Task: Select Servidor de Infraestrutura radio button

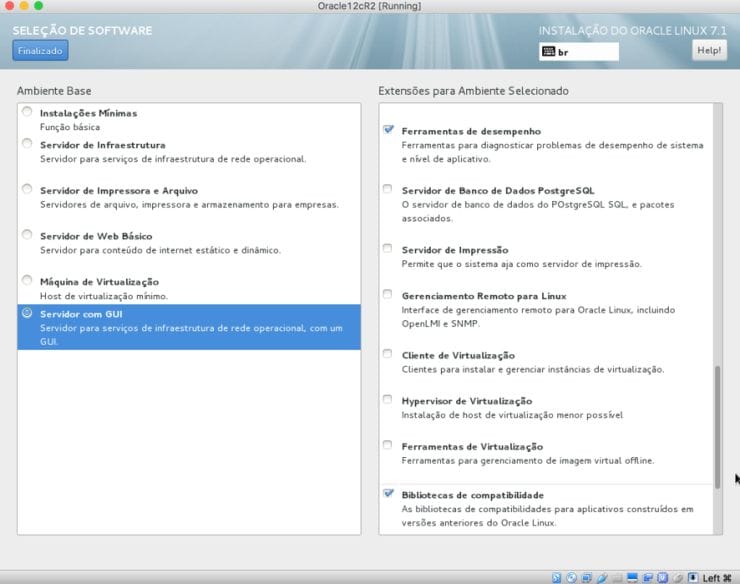Action: point(27,143)
